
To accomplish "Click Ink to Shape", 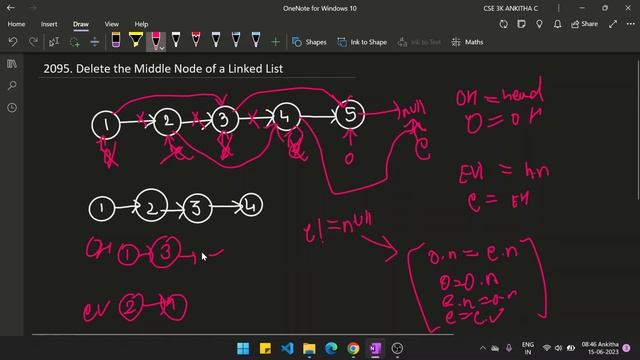I will pos(362,42).
